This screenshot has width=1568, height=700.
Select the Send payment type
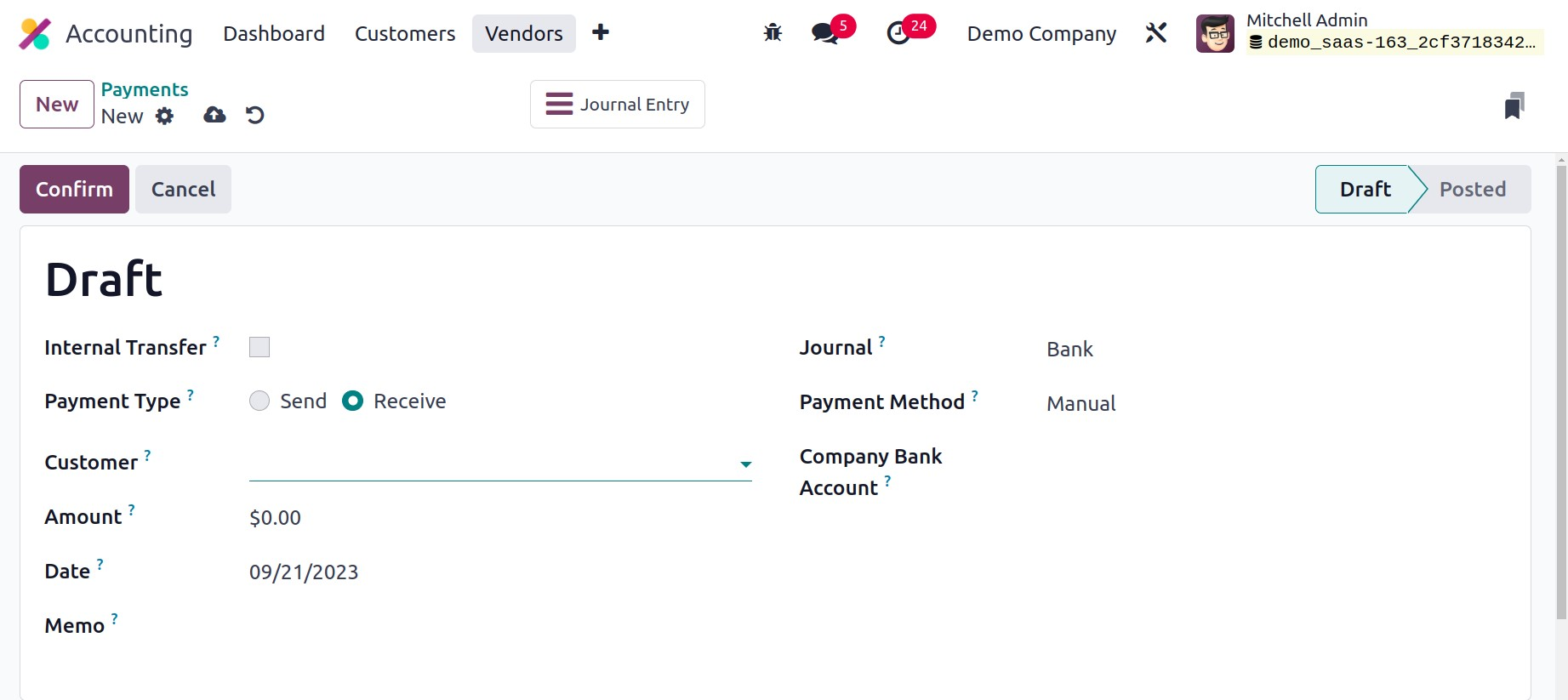[259, 401]
